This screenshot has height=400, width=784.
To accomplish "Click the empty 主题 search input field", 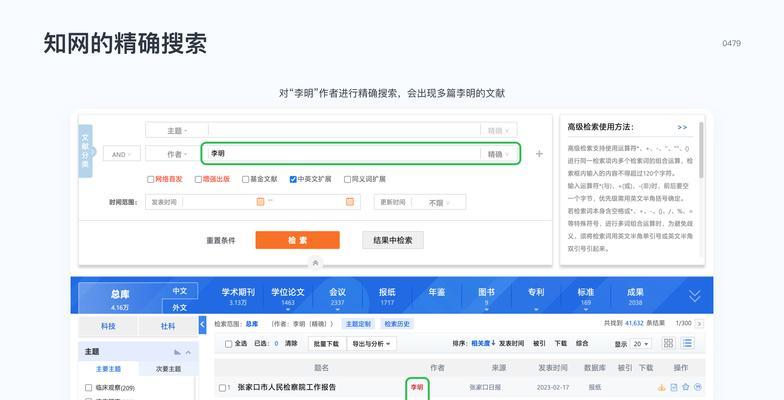I will click(344, 130).
